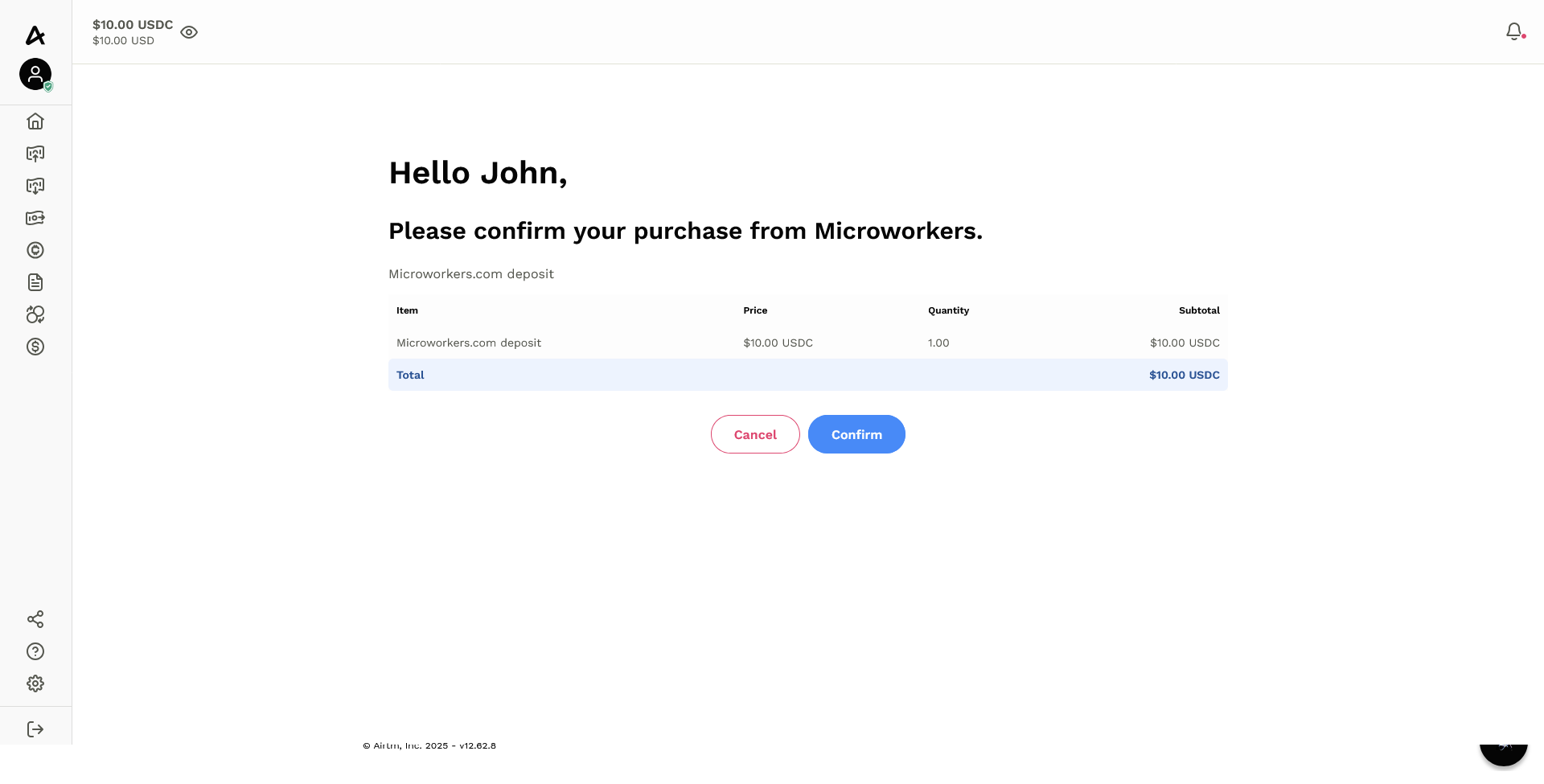Open the document/transactions sidebar icon
The image size is (1544, 784).
pyautogui.click(x=35, y=282)
